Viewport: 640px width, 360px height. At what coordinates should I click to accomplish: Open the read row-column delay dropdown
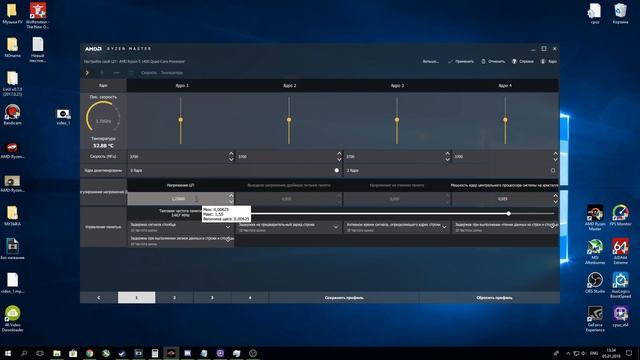point(505,227)
